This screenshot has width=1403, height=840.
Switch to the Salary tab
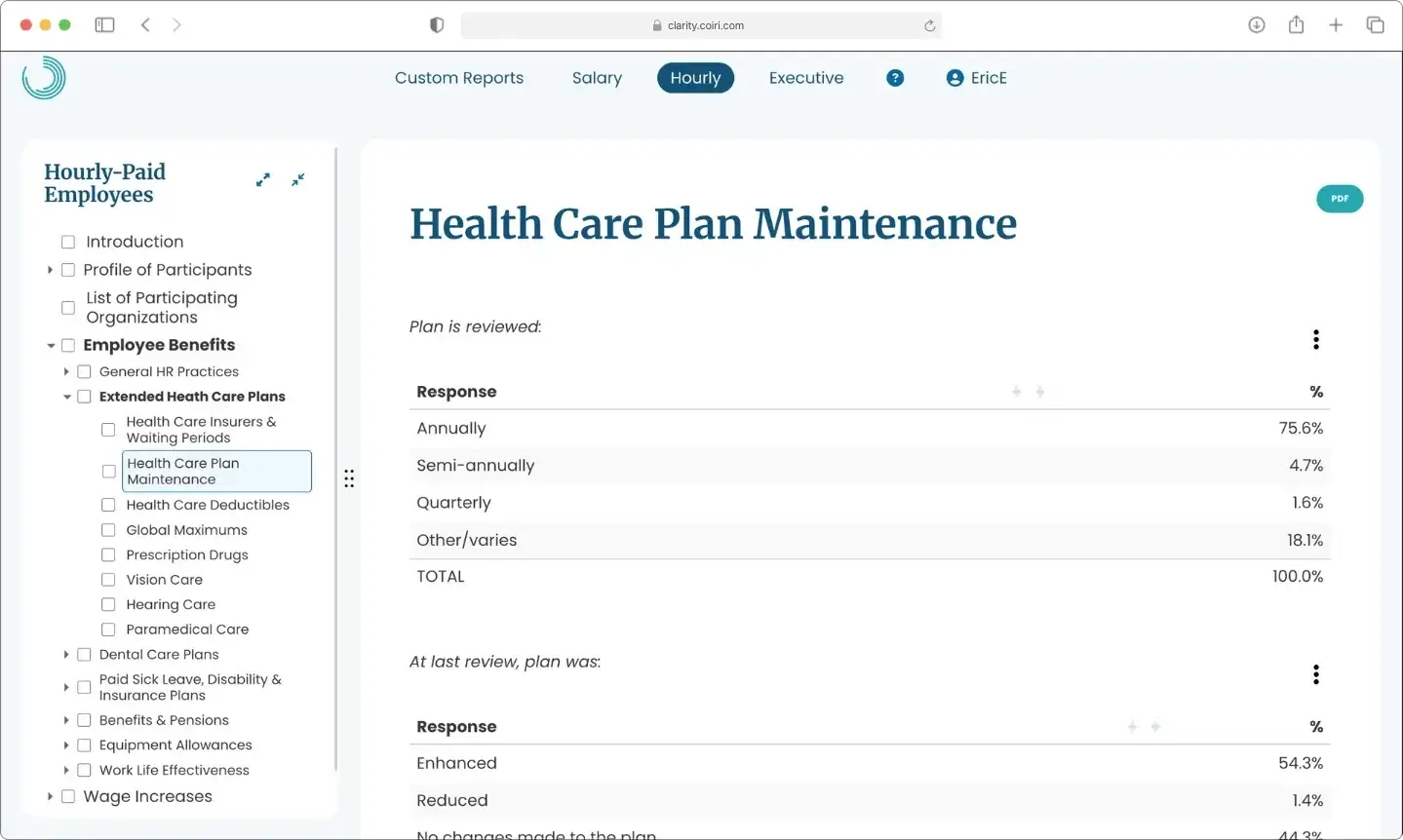click(x=597, y=77)
